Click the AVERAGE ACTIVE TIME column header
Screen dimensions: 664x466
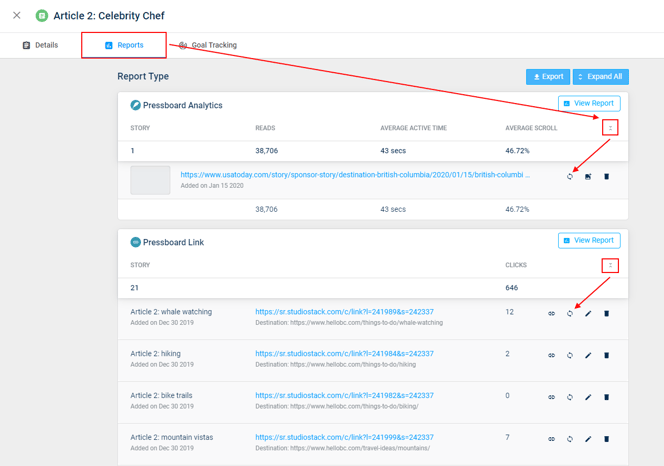click(x=413, y=128)
